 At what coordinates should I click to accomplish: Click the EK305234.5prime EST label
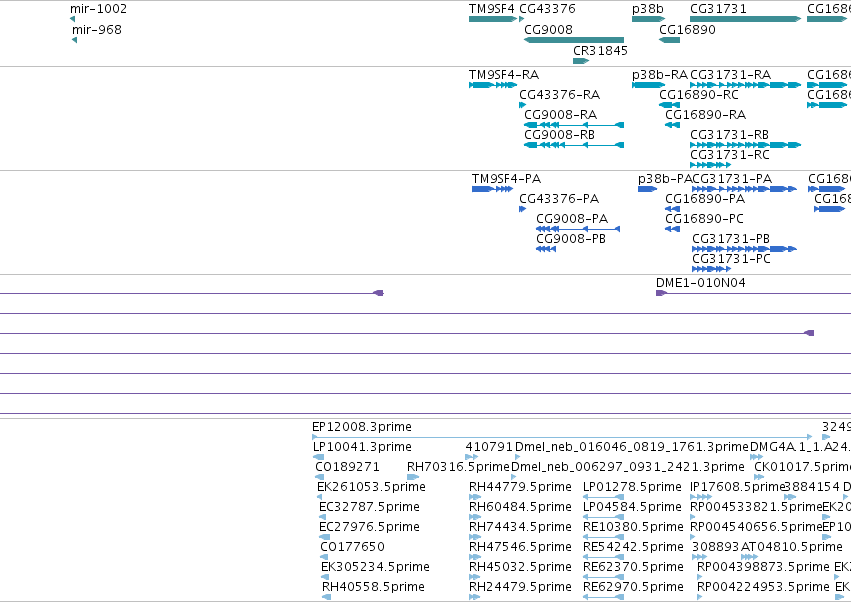[375, 566]
